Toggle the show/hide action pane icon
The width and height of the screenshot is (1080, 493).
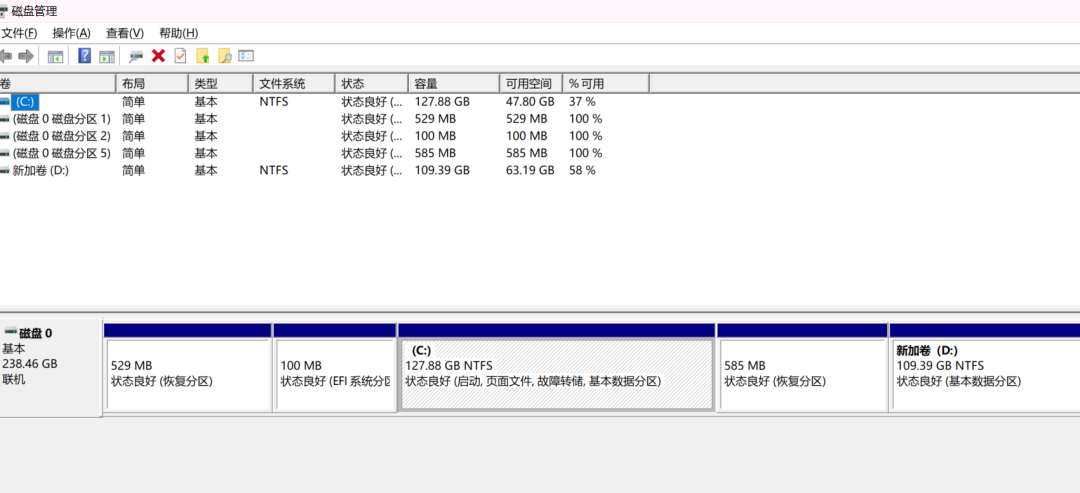coord(107,56)
